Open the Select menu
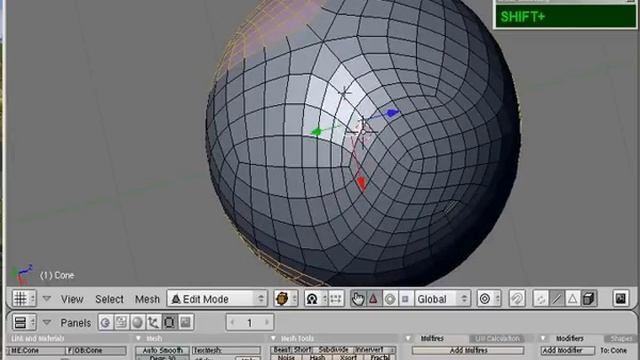Image resolution: width=640 pixels, height=360 pixels. tap(109, 299)
